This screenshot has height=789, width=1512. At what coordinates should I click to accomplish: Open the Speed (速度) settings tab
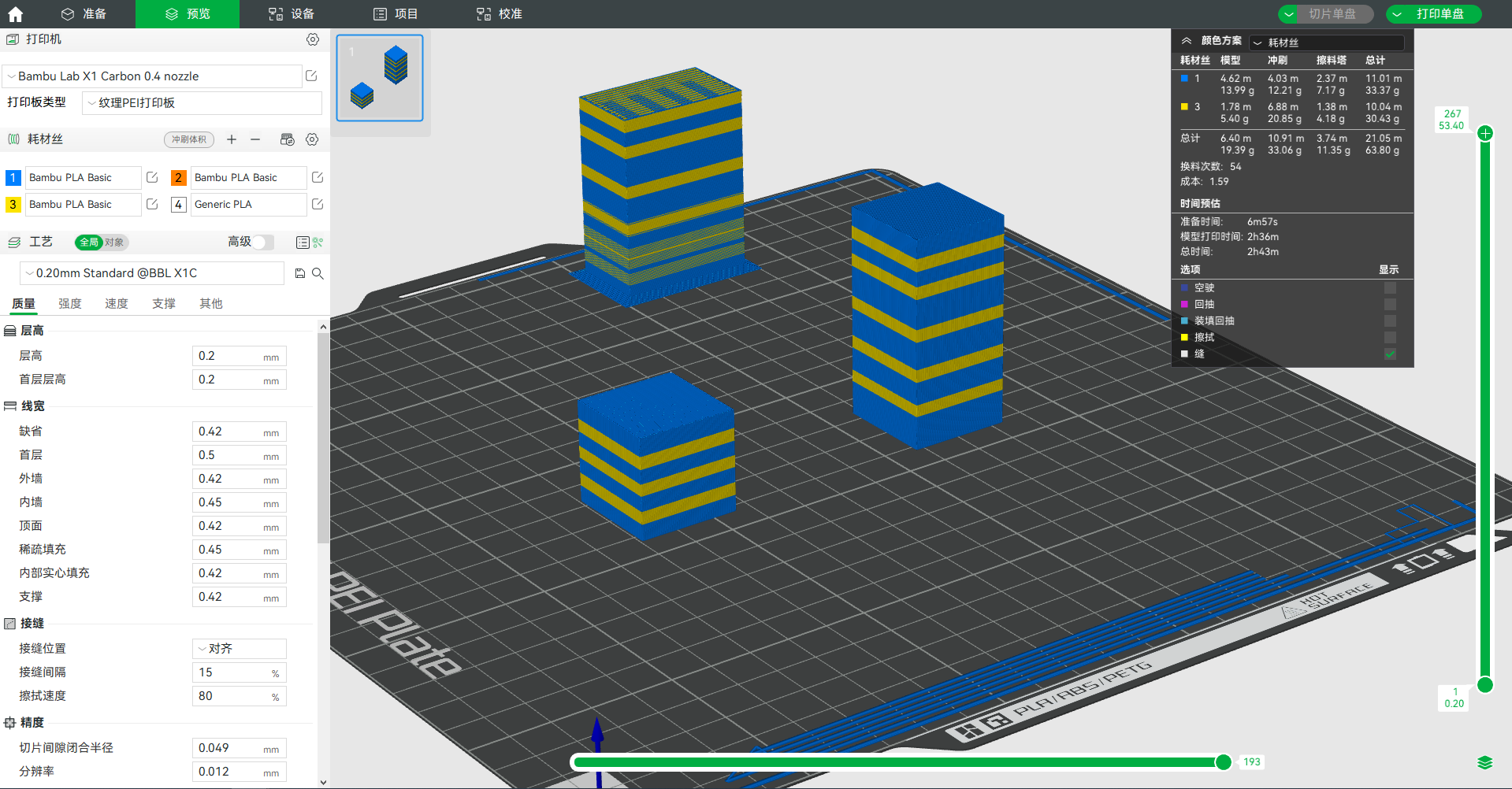117,304
